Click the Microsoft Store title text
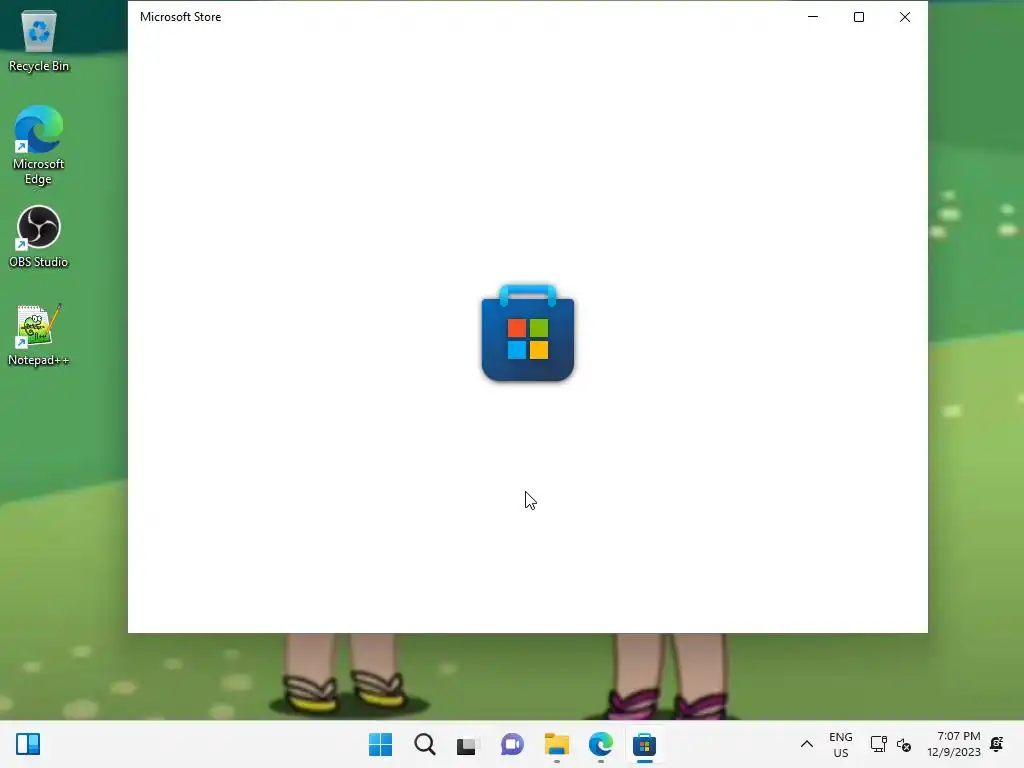1024x768 pixels. (180, 17)
